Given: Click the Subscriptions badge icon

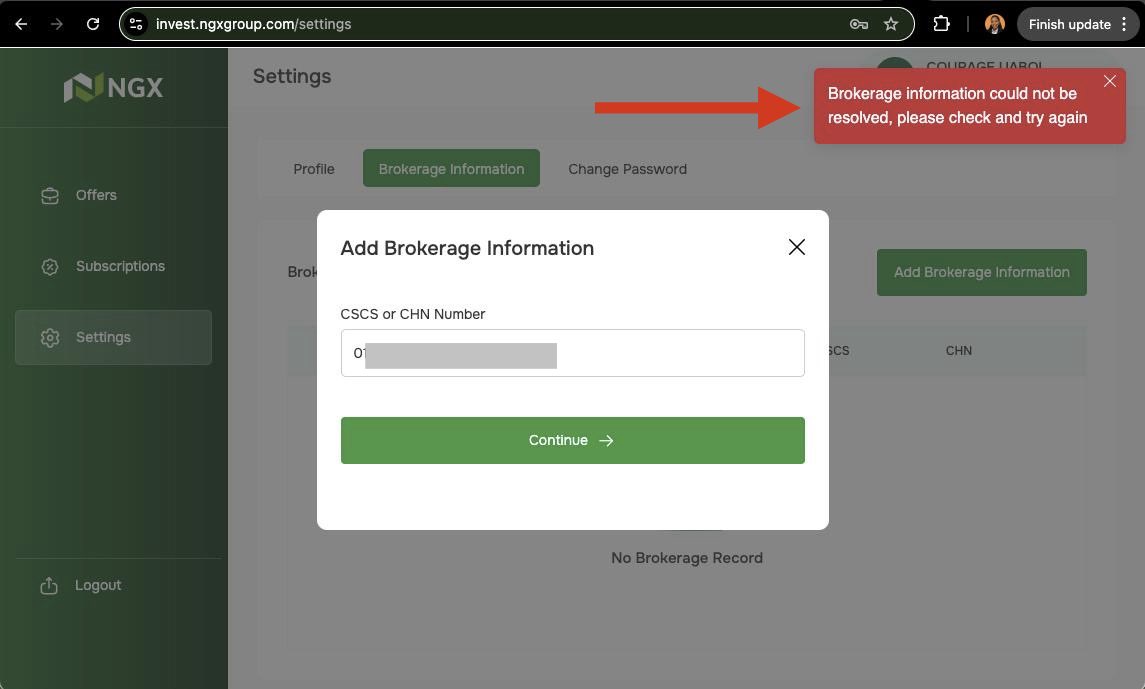Looking at the screenshot, I should (x=50, y=266).
